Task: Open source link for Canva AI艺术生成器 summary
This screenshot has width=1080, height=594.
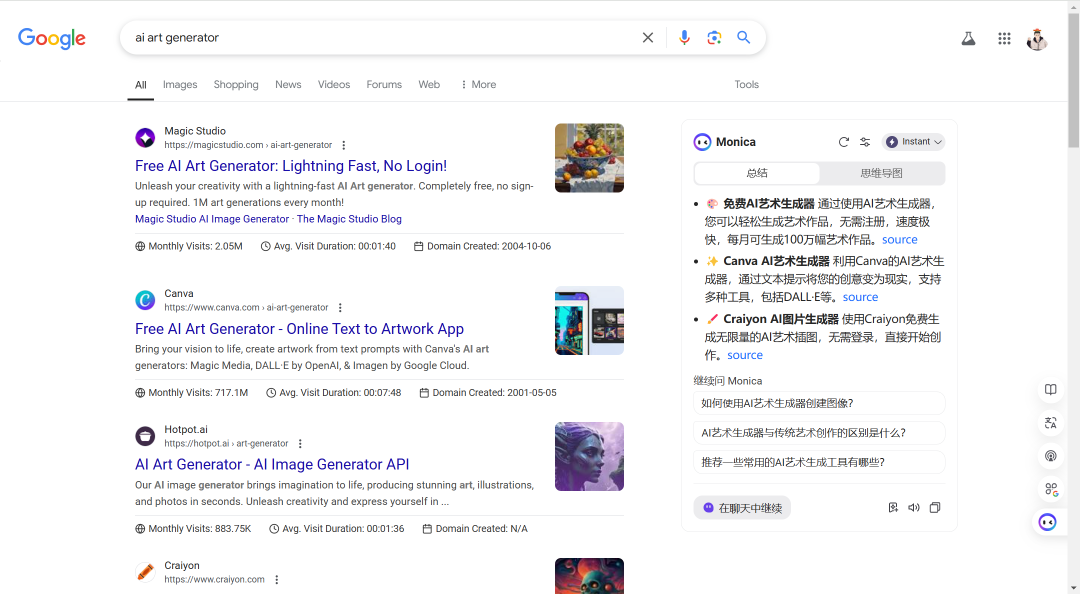Action: tap(860, 297)
